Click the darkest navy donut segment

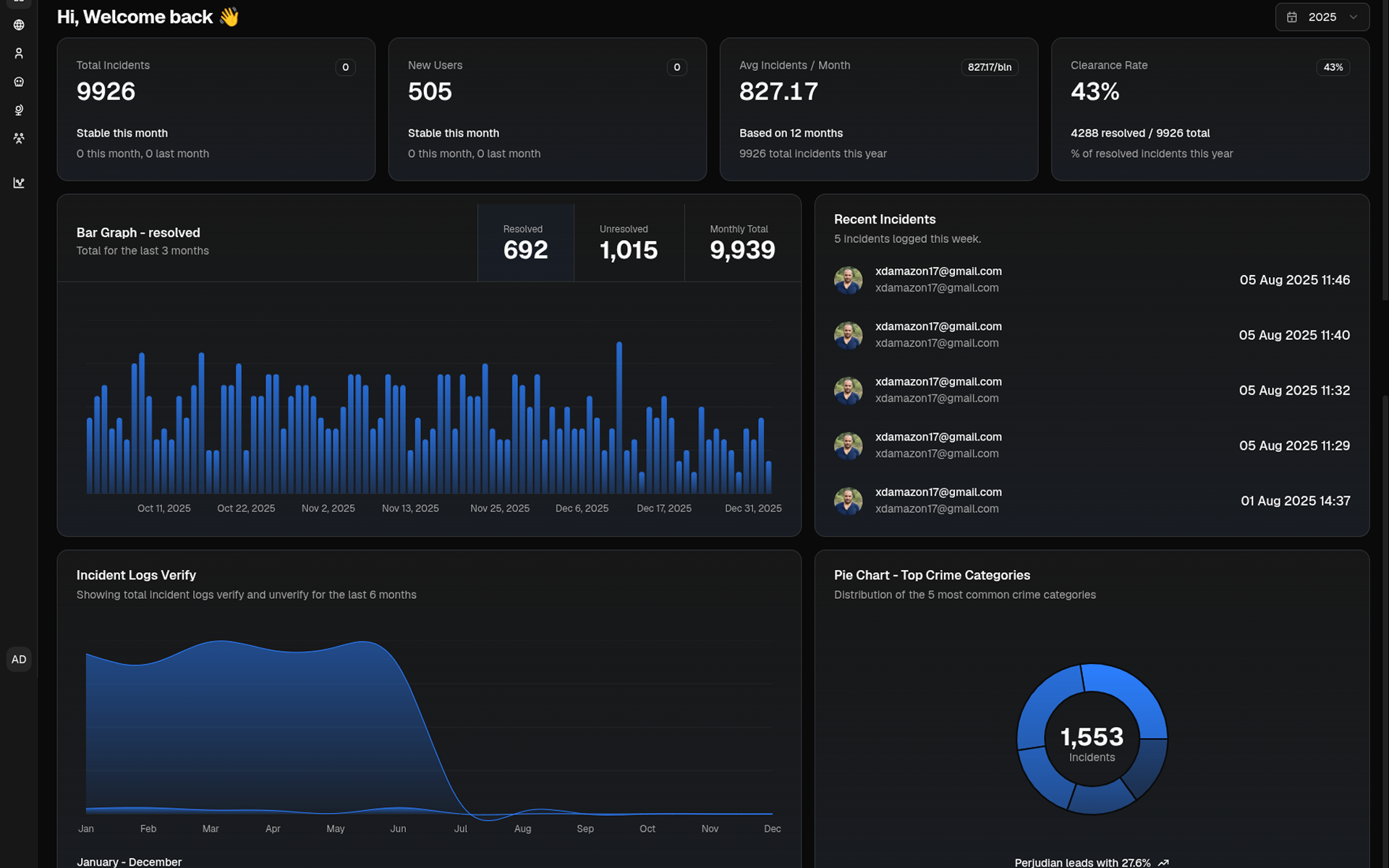click(1147, 767)
